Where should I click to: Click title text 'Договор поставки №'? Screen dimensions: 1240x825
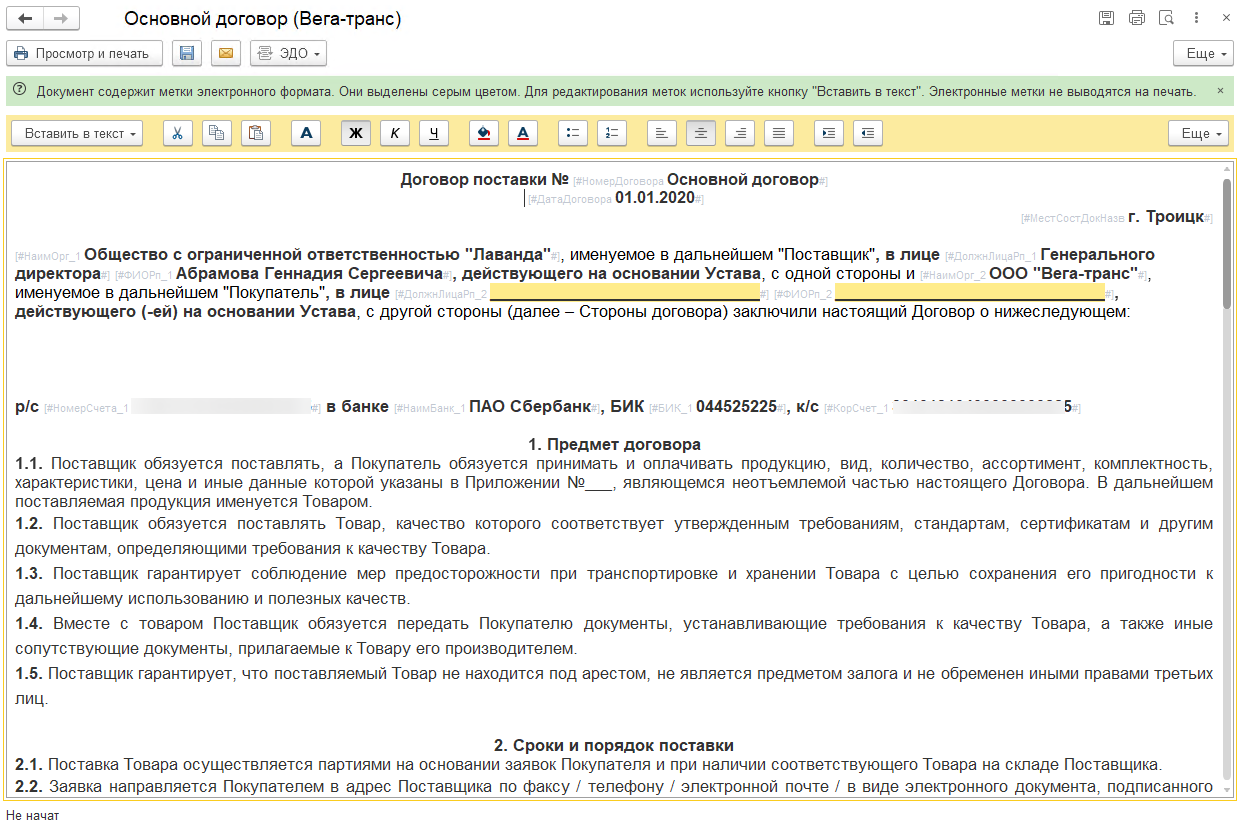tap(484, 180)
